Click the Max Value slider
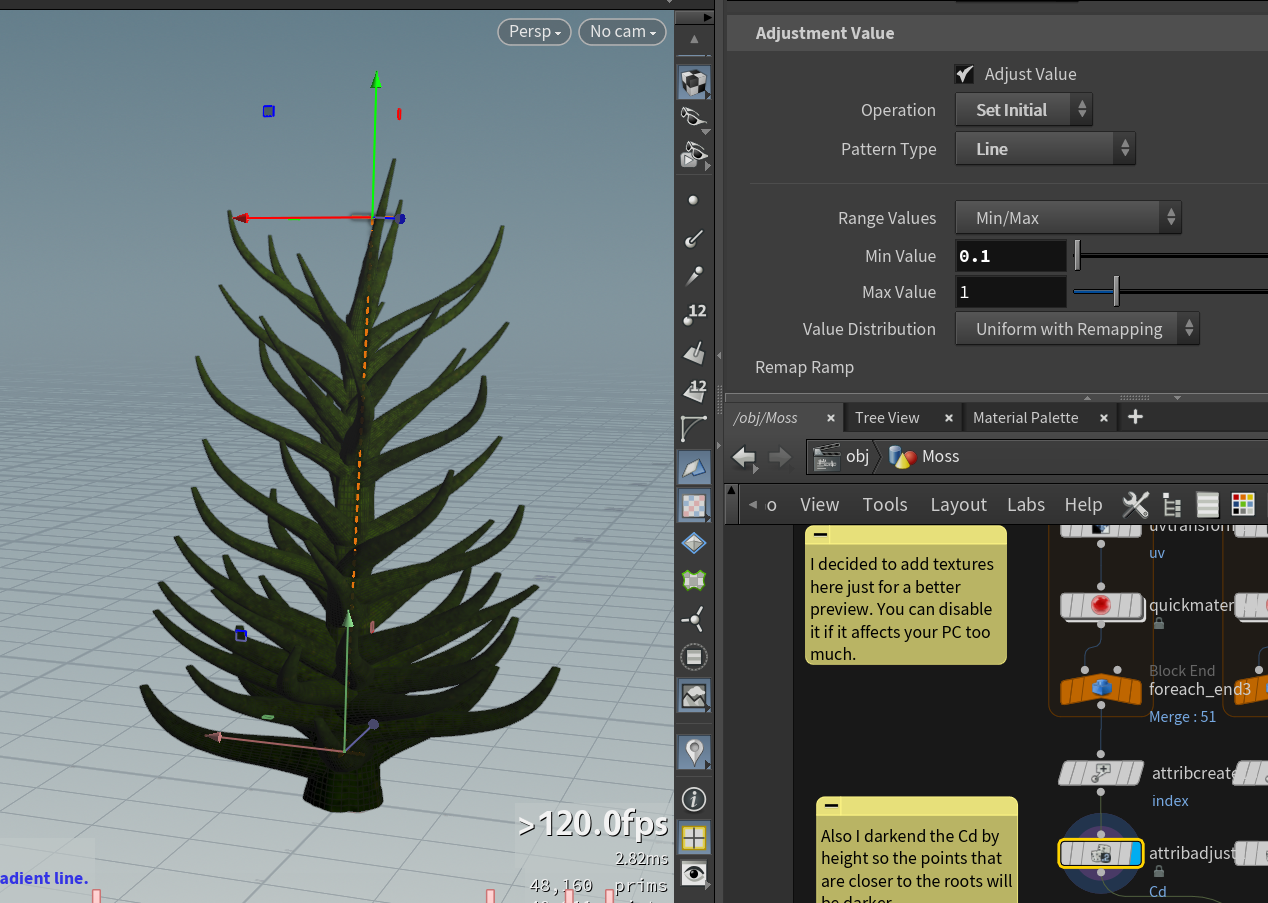 (x=1116, y=292)
